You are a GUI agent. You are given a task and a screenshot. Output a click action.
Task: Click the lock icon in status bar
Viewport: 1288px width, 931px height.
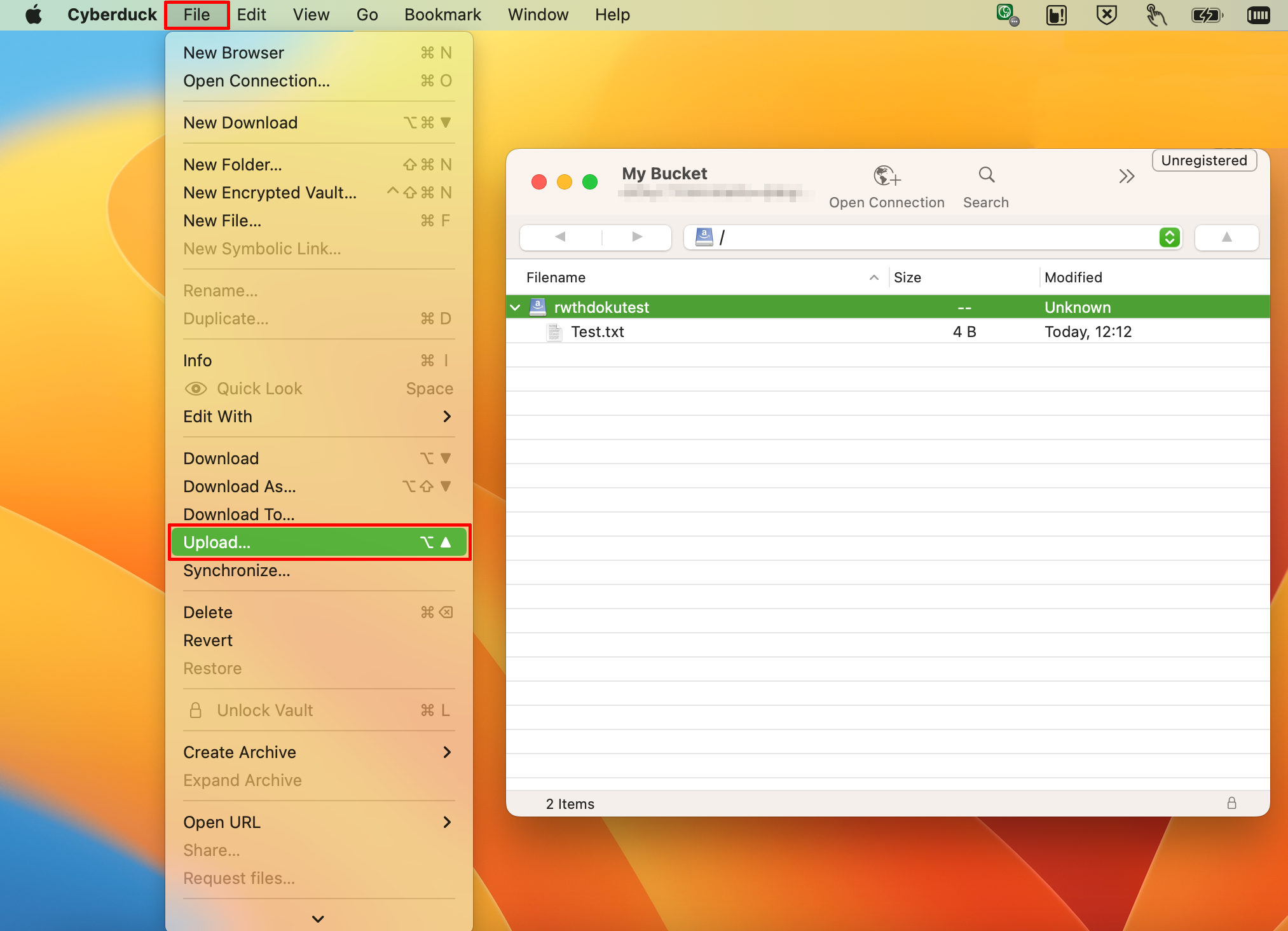1231,803
